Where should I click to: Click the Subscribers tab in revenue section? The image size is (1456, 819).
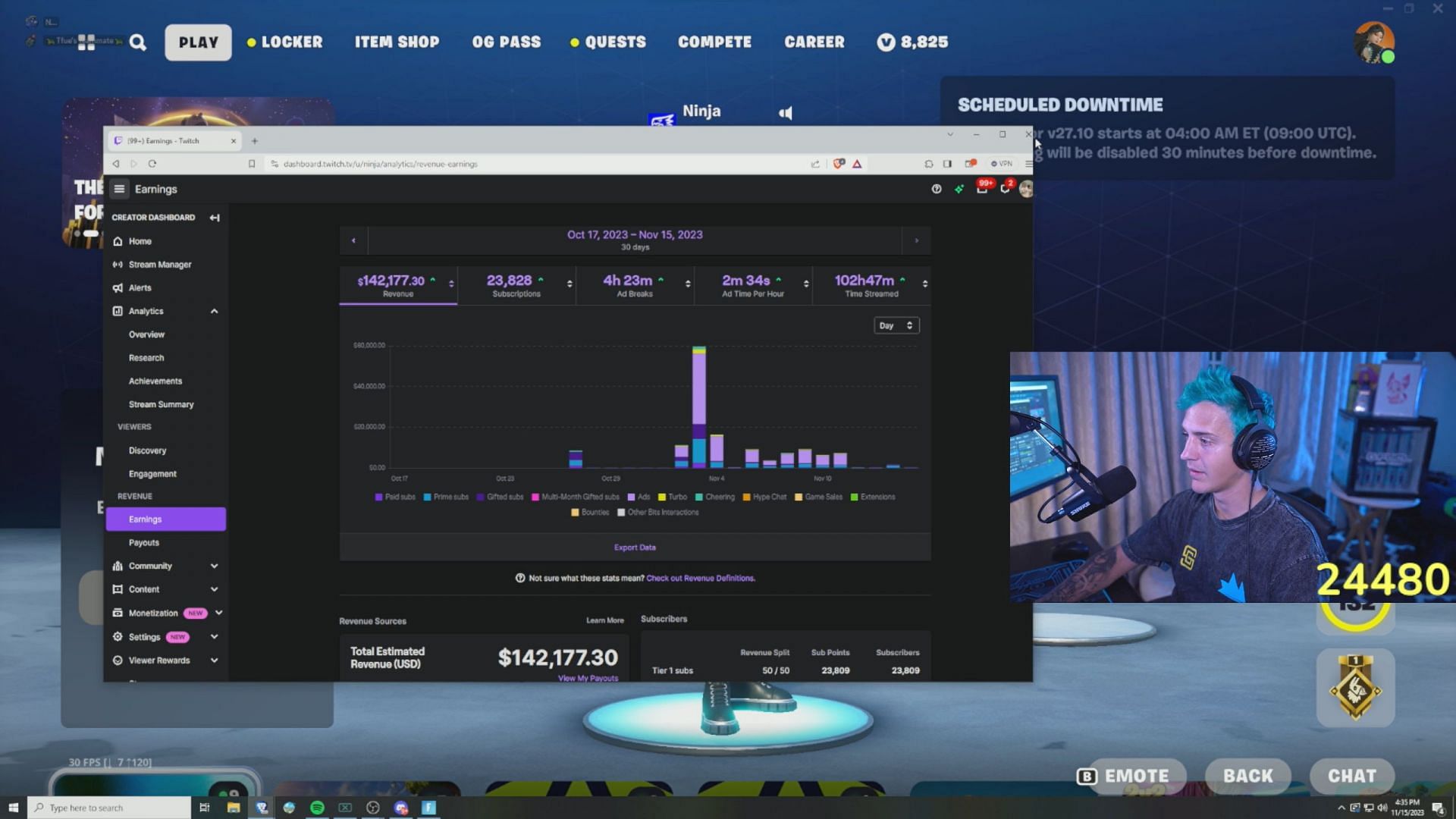coord(663,619)
